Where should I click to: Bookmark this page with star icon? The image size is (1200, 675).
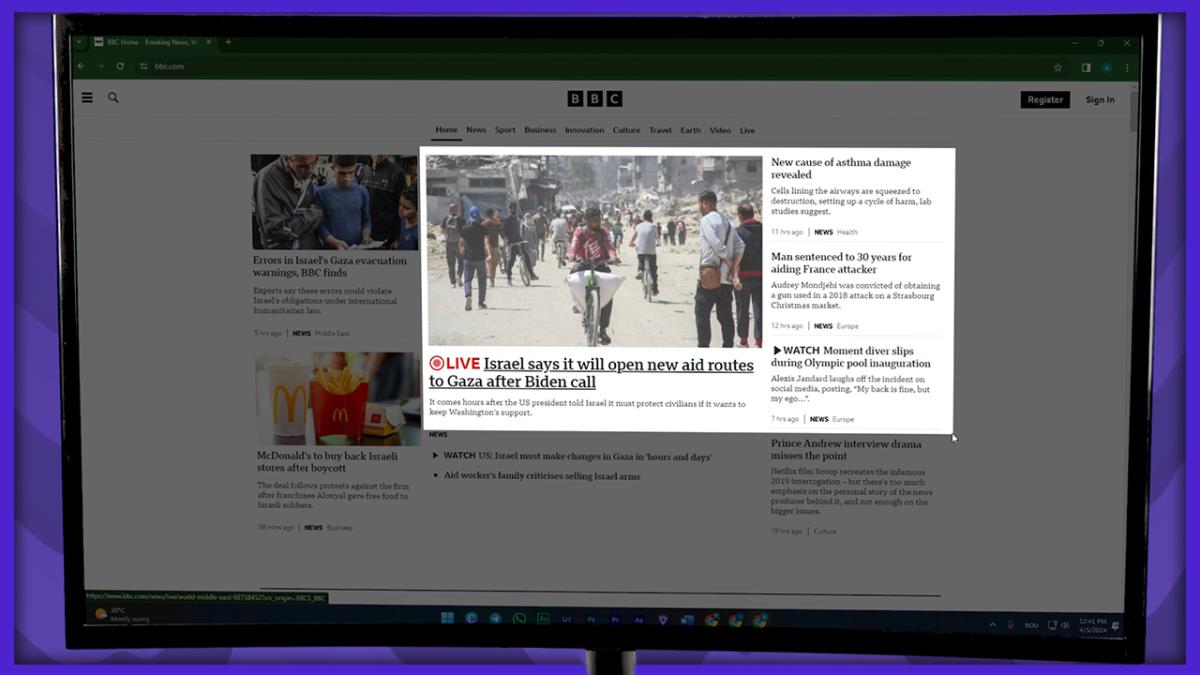1058,68
